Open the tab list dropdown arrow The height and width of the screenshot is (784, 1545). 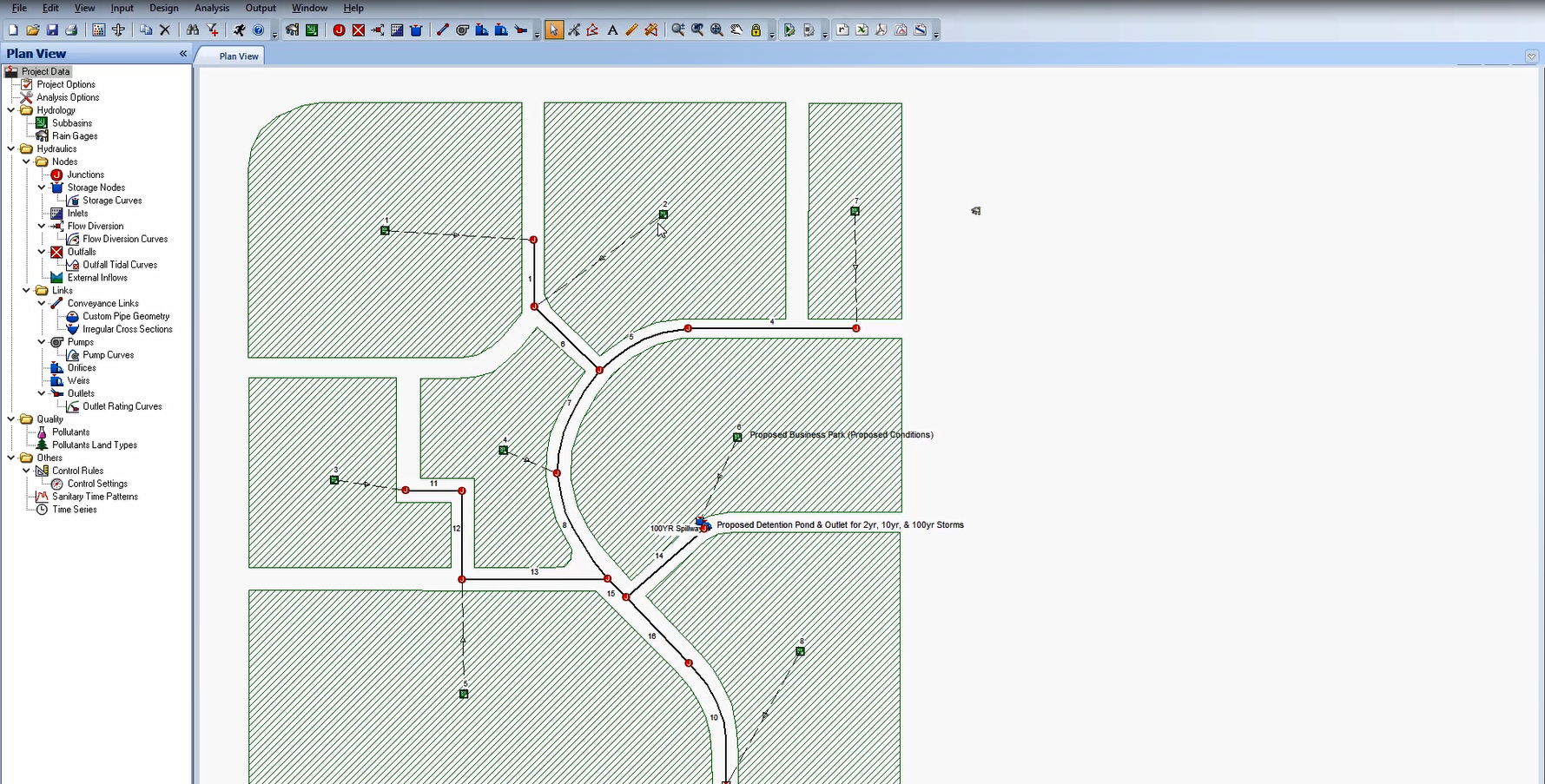1531,56
